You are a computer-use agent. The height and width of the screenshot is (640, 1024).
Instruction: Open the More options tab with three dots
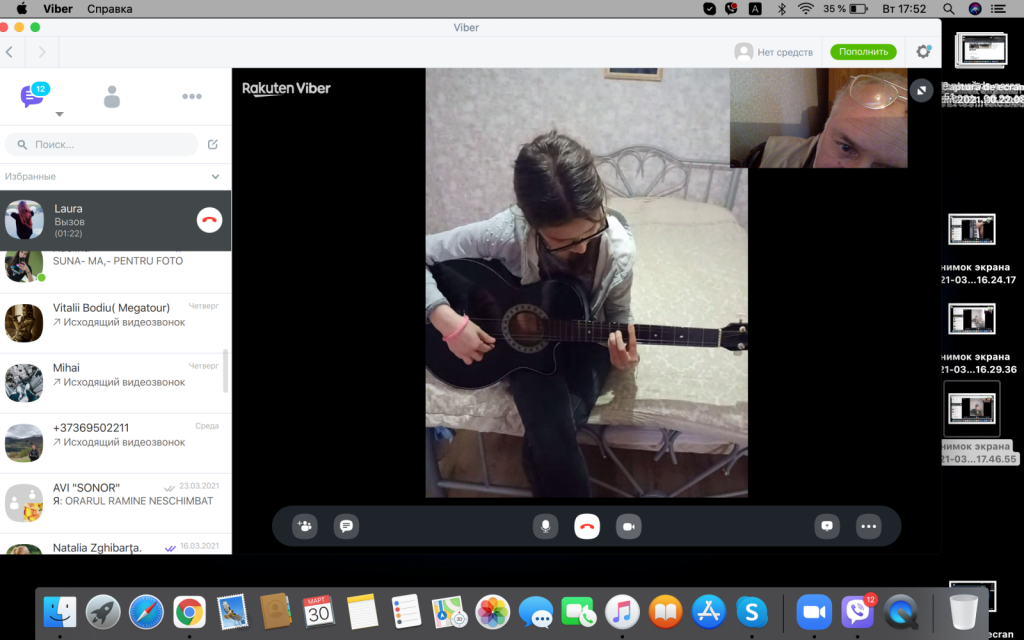point(191,97)
